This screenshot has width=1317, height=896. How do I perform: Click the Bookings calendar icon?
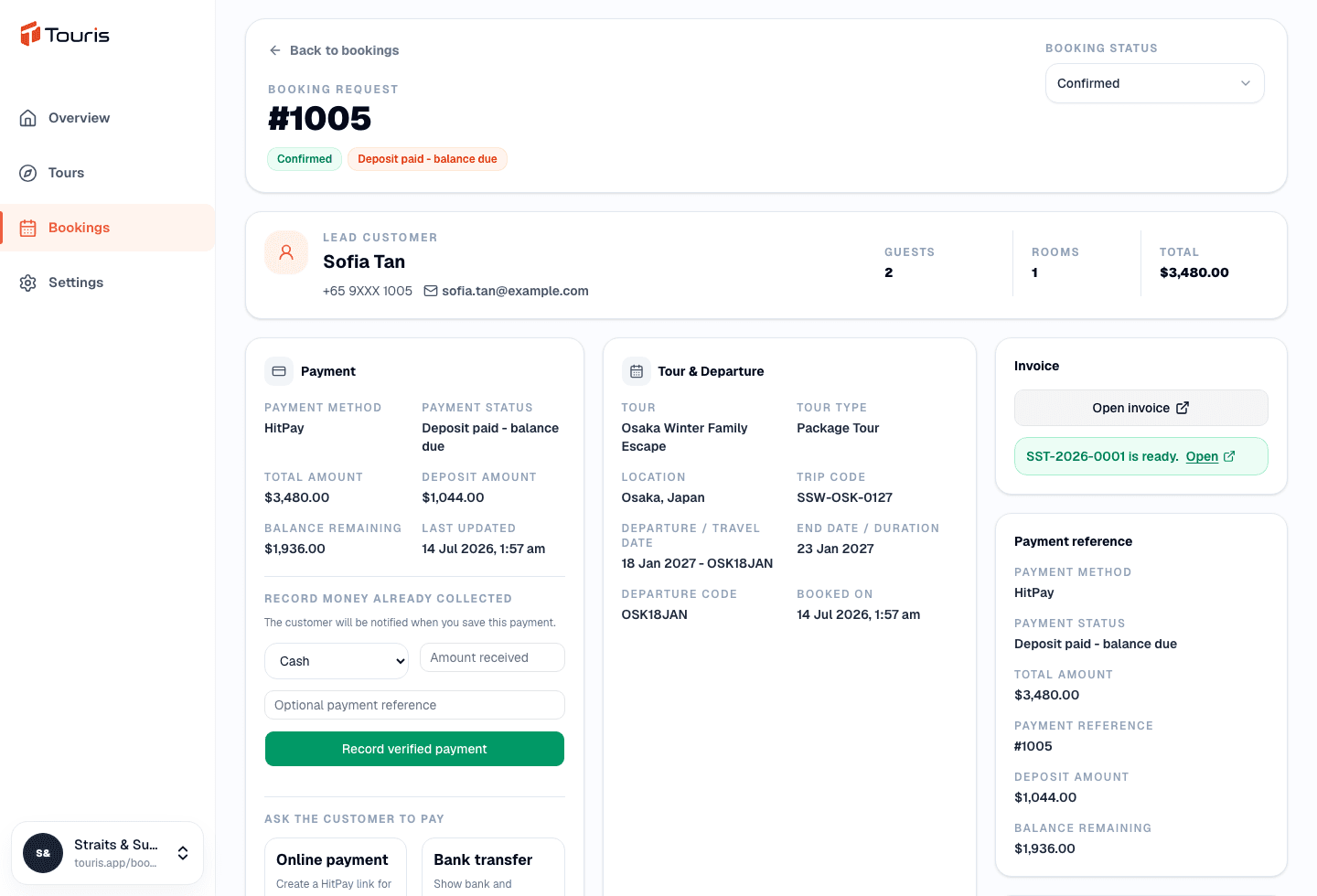28,228
